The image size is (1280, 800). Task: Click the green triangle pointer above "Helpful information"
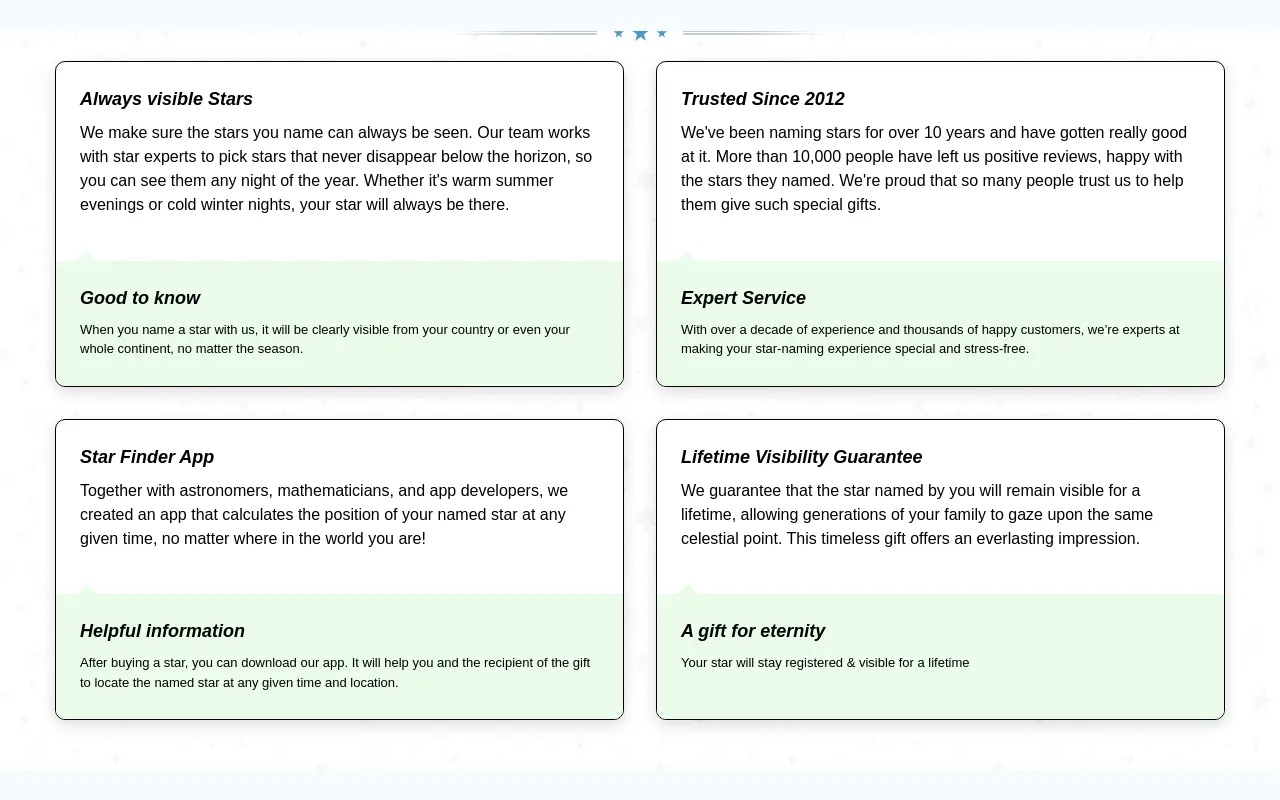tap(86, 590)
